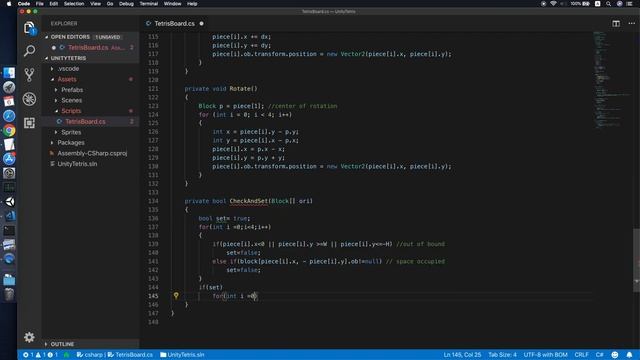640x360 pixels.
Task: Open the Debug view with bug icon
Action: pyautogui.click(x=29, y=99)
